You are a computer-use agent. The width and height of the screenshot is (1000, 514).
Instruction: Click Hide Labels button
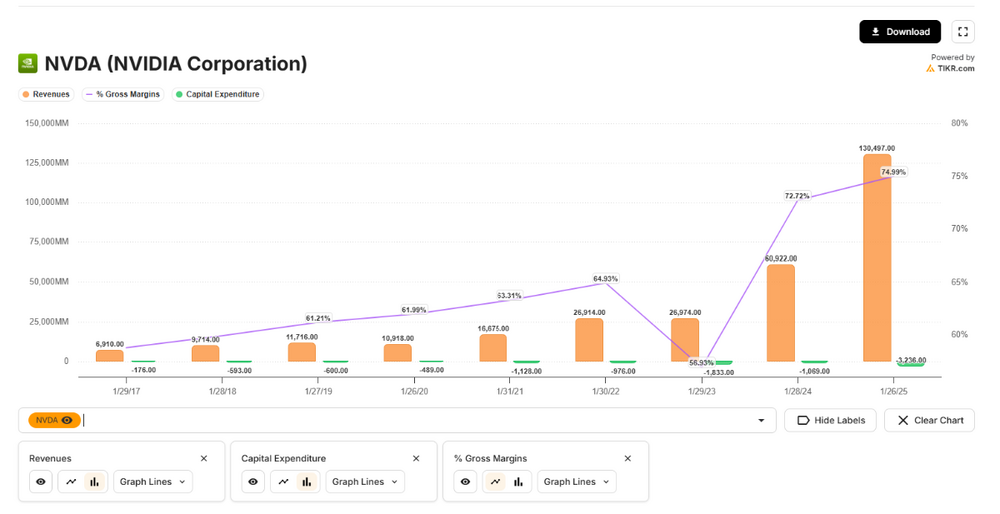pos(830,420)
